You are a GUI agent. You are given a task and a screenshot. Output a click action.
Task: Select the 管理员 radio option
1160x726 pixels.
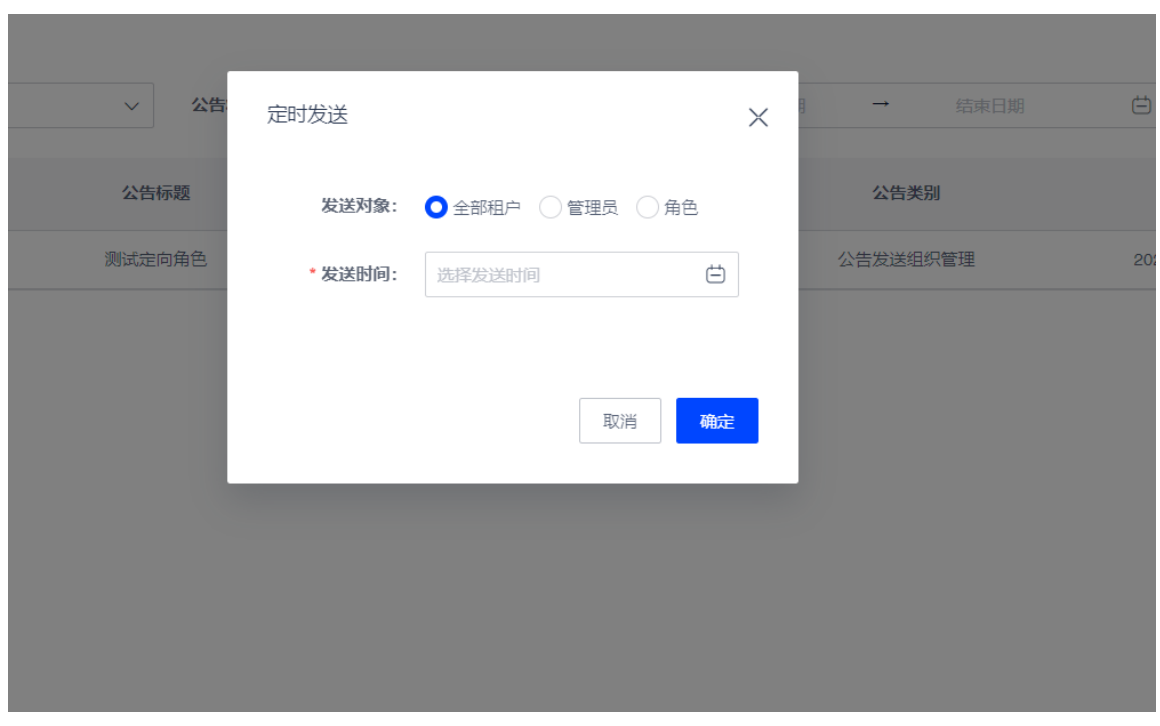(550, 207)
